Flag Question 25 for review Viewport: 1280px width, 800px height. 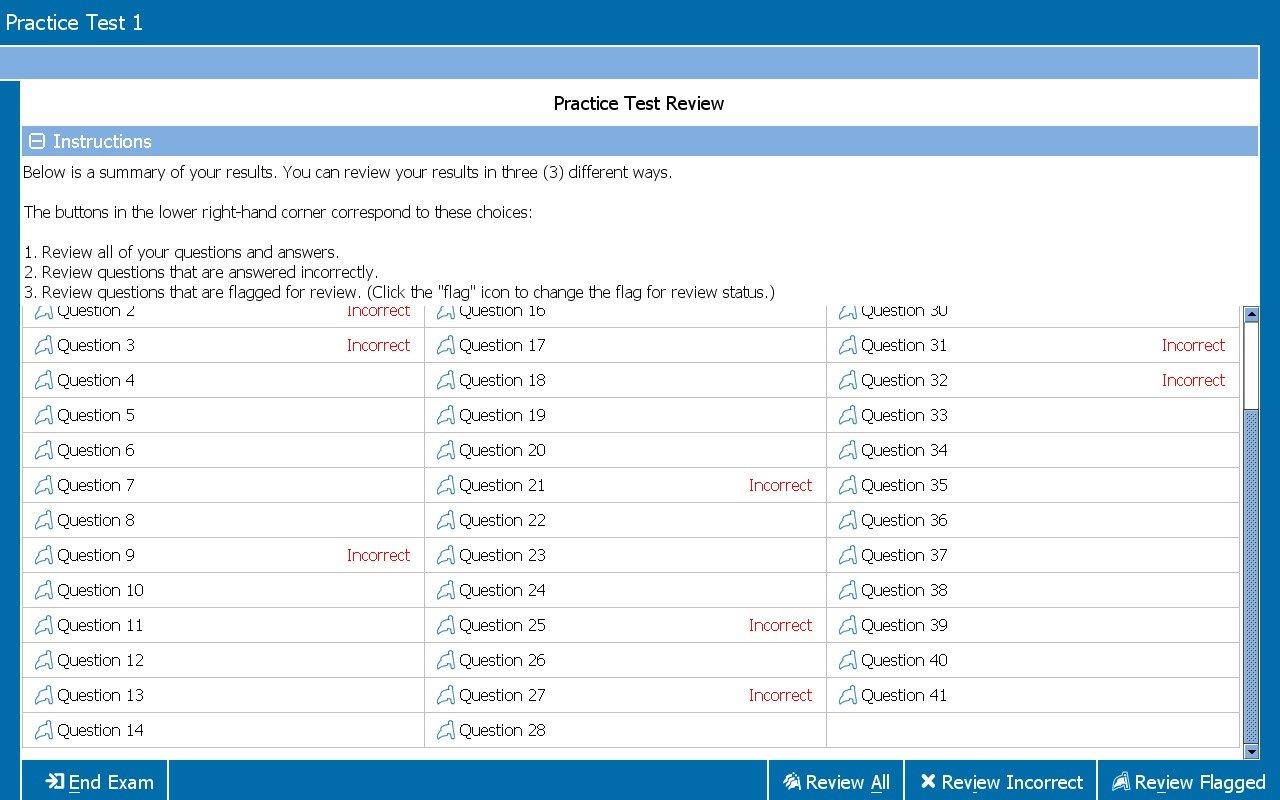(445, 625)
